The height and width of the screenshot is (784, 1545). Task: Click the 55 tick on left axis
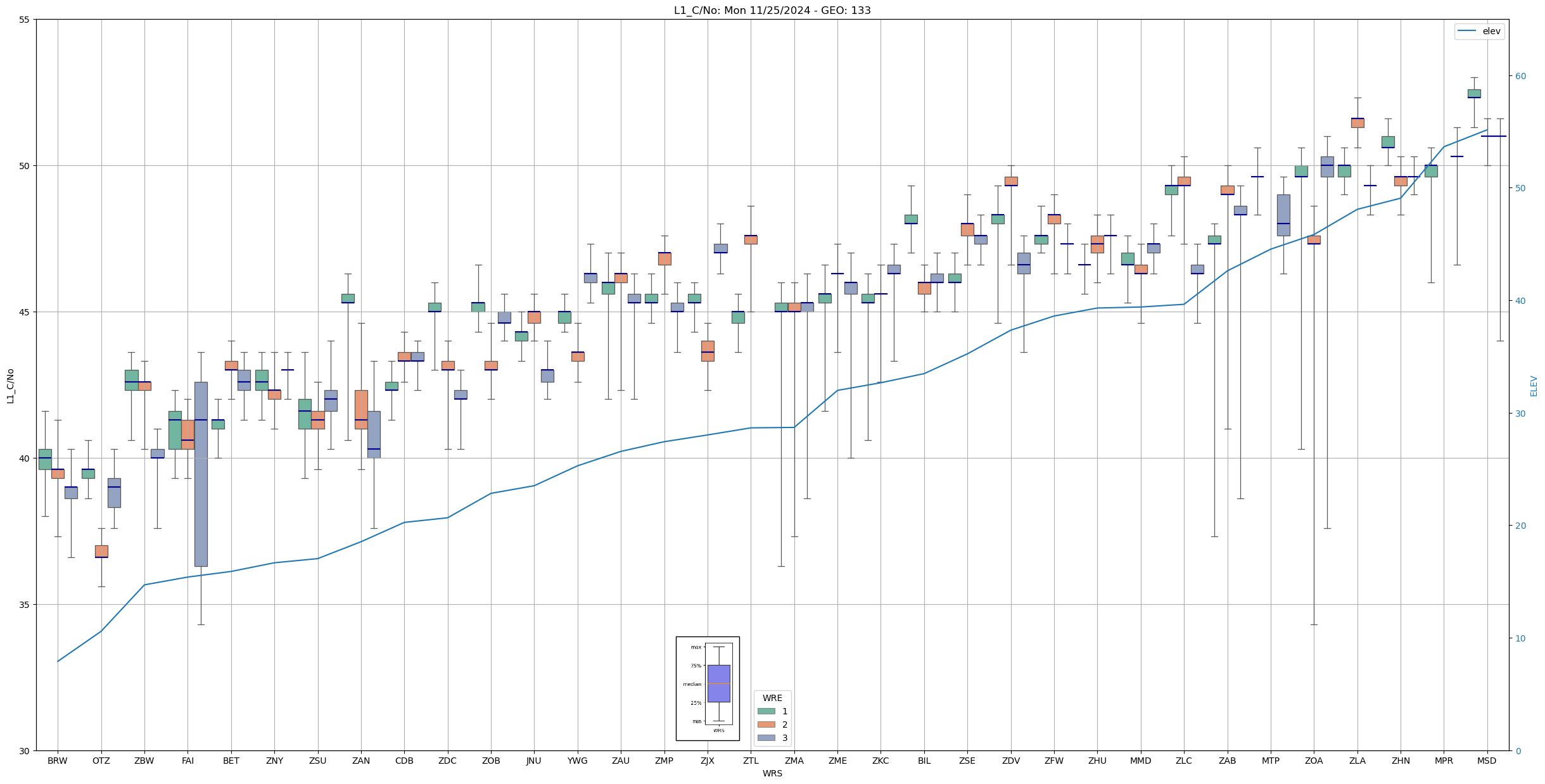click(x=24, y=20)
